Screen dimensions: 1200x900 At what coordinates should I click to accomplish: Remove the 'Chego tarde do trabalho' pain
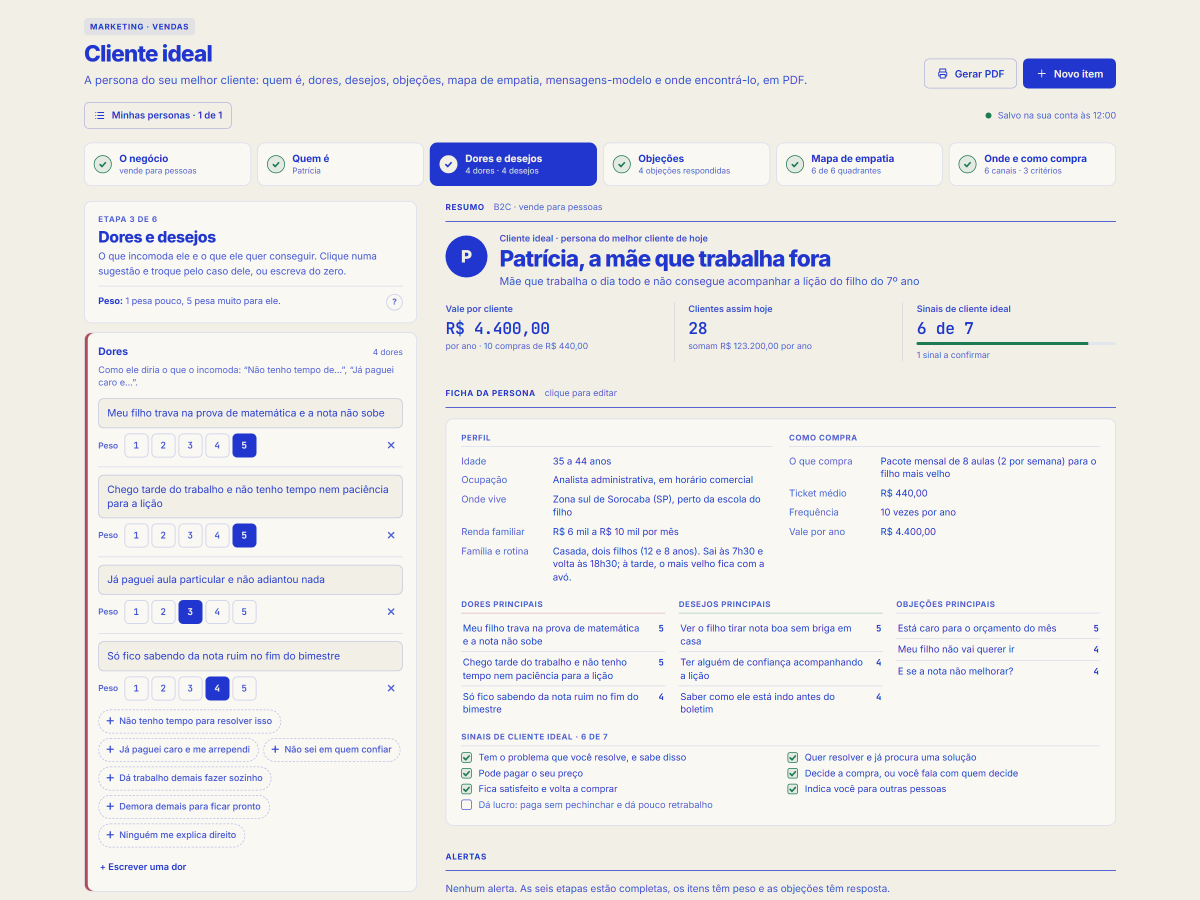(391, 536)
